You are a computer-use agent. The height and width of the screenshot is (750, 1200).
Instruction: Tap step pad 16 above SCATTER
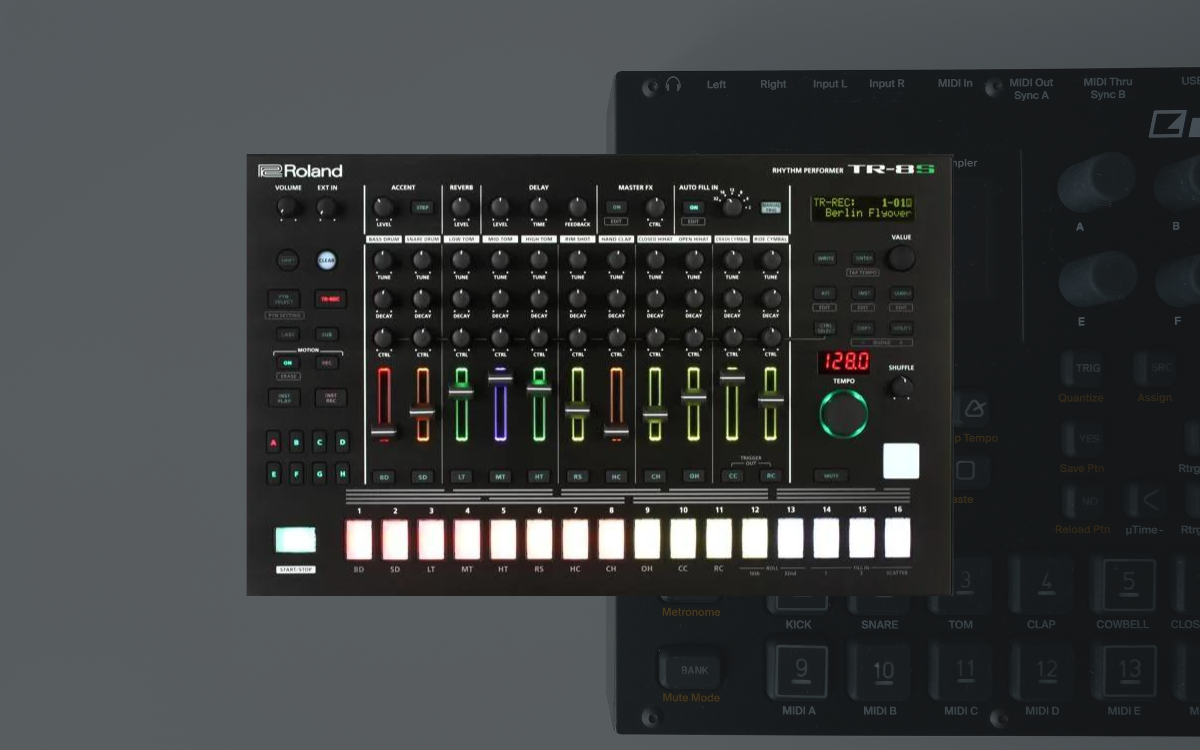coord(897,538)
